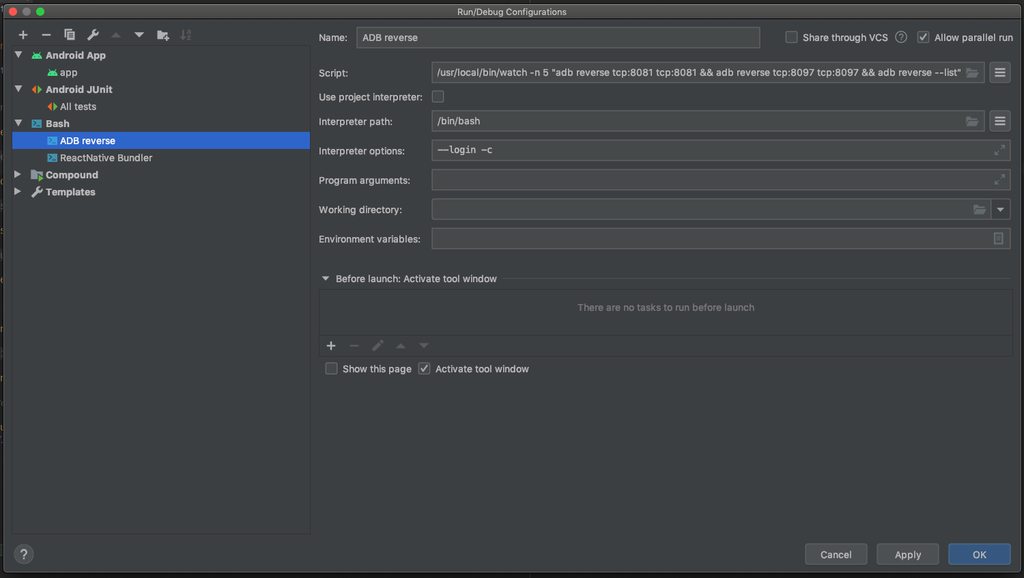This screenshot has width=1024, height=578.
Task: Remove the selected configuration with minus icon
Action: click(46, 35)
